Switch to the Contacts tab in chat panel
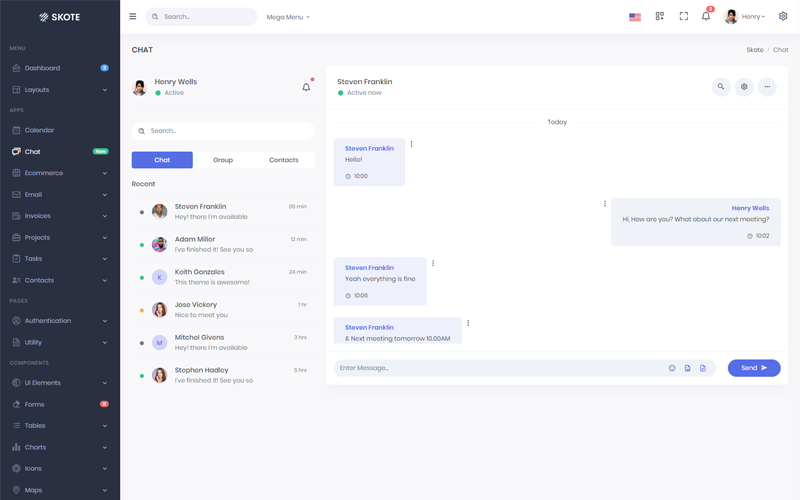This screenshot has height=500, width=800. [284, 160]
